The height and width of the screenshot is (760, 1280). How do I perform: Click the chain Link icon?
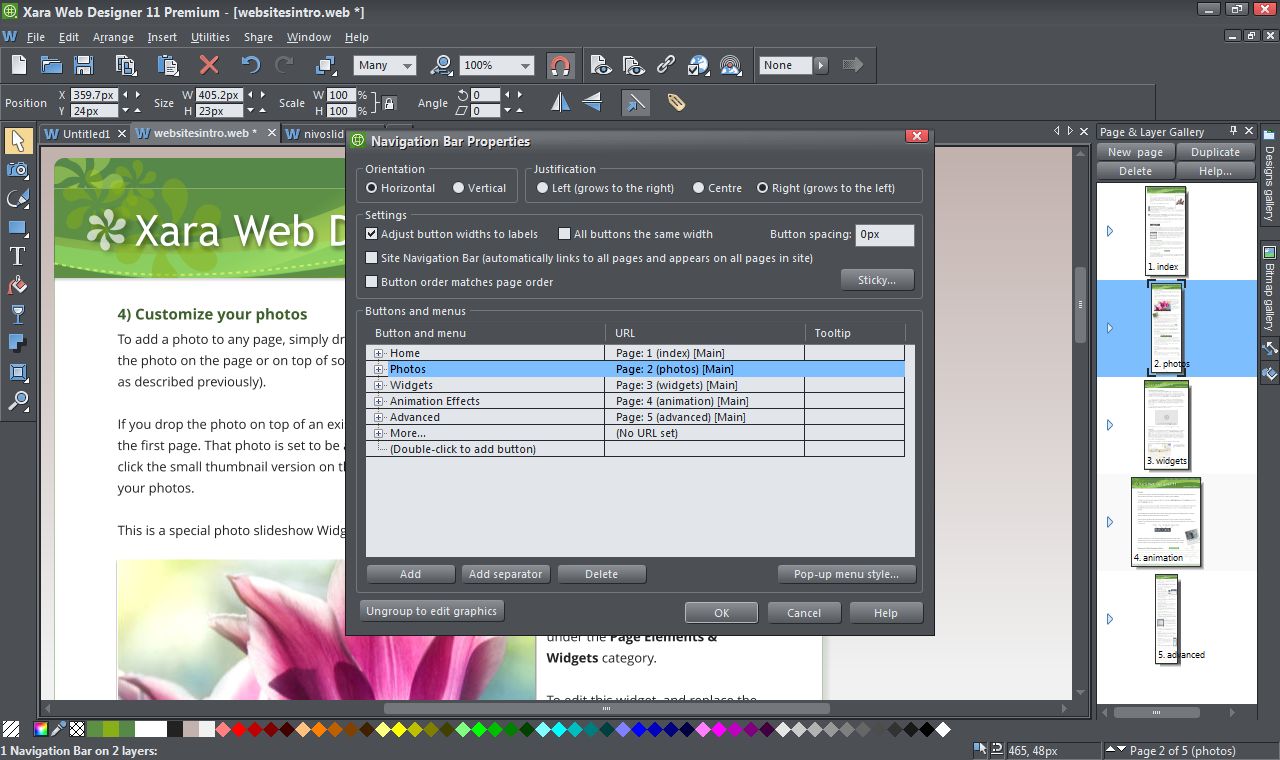666,65
